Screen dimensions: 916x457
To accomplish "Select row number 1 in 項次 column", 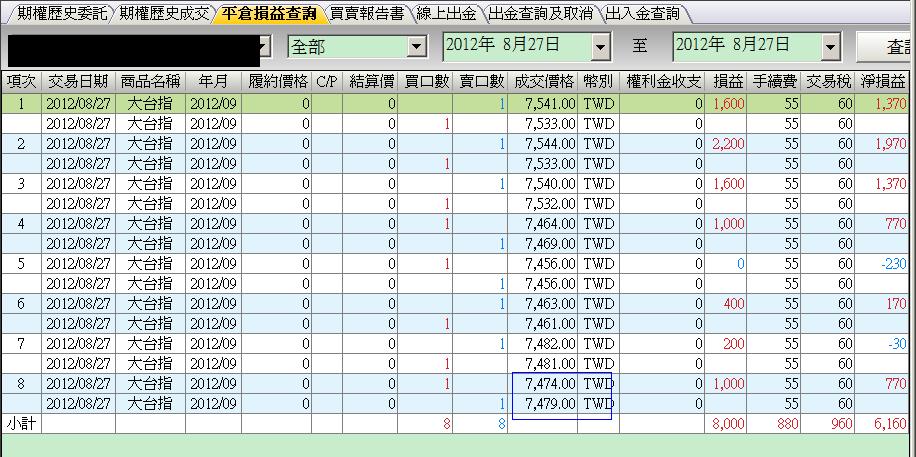I will point(22,104).
